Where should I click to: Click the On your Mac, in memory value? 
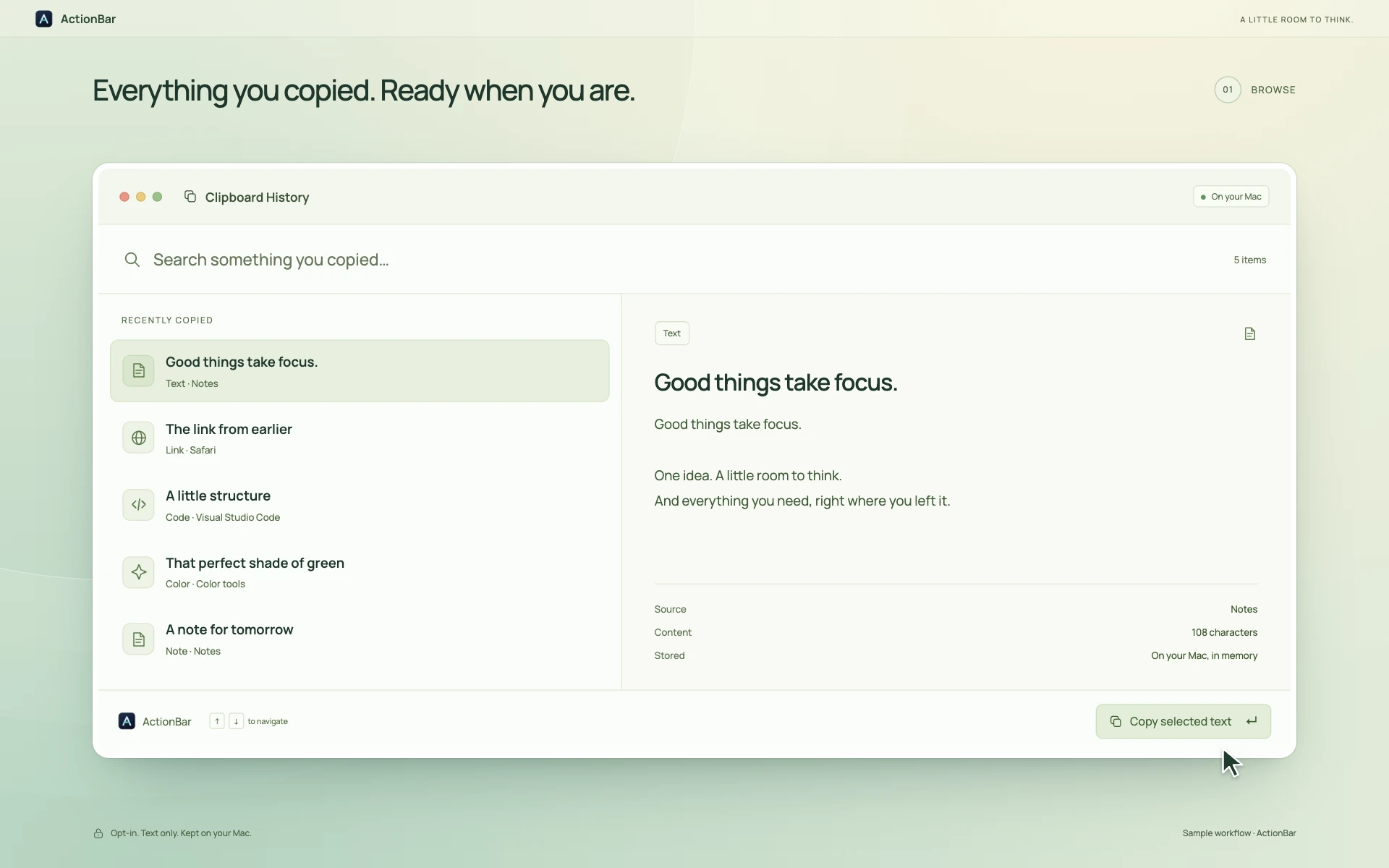click(1204, 655)
